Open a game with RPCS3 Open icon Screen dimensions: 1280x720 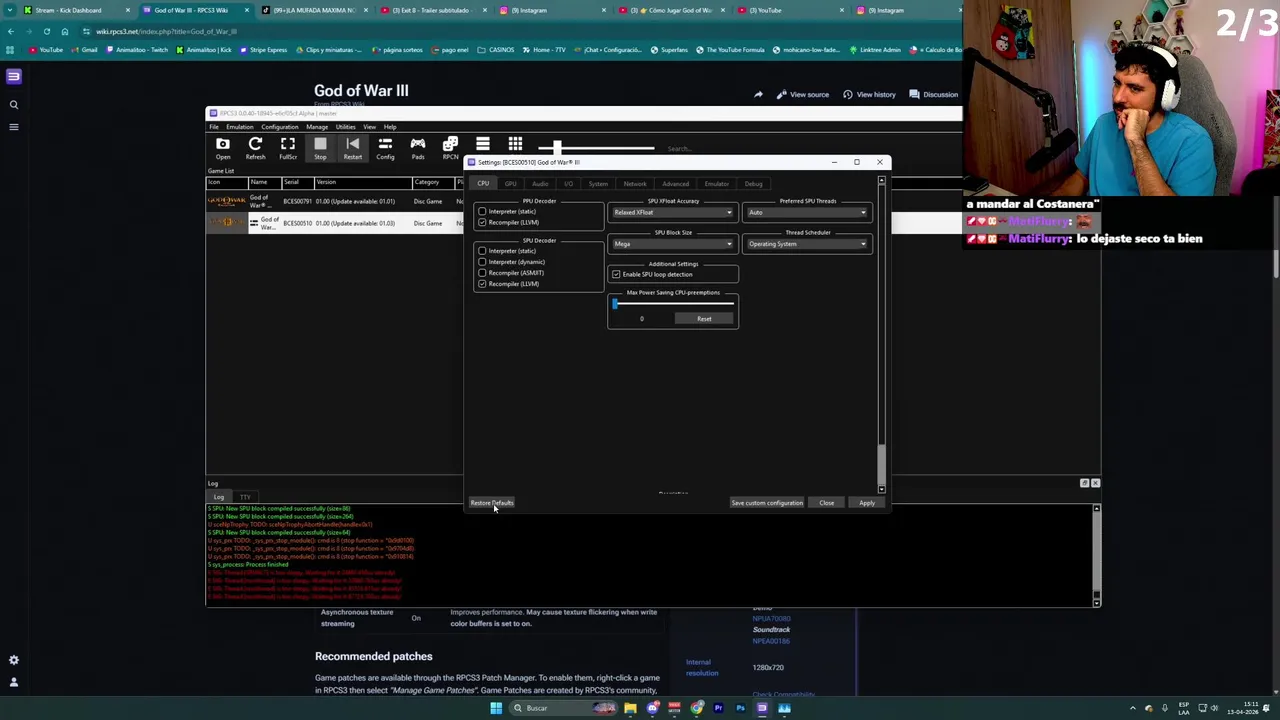[x=223, y=148]
